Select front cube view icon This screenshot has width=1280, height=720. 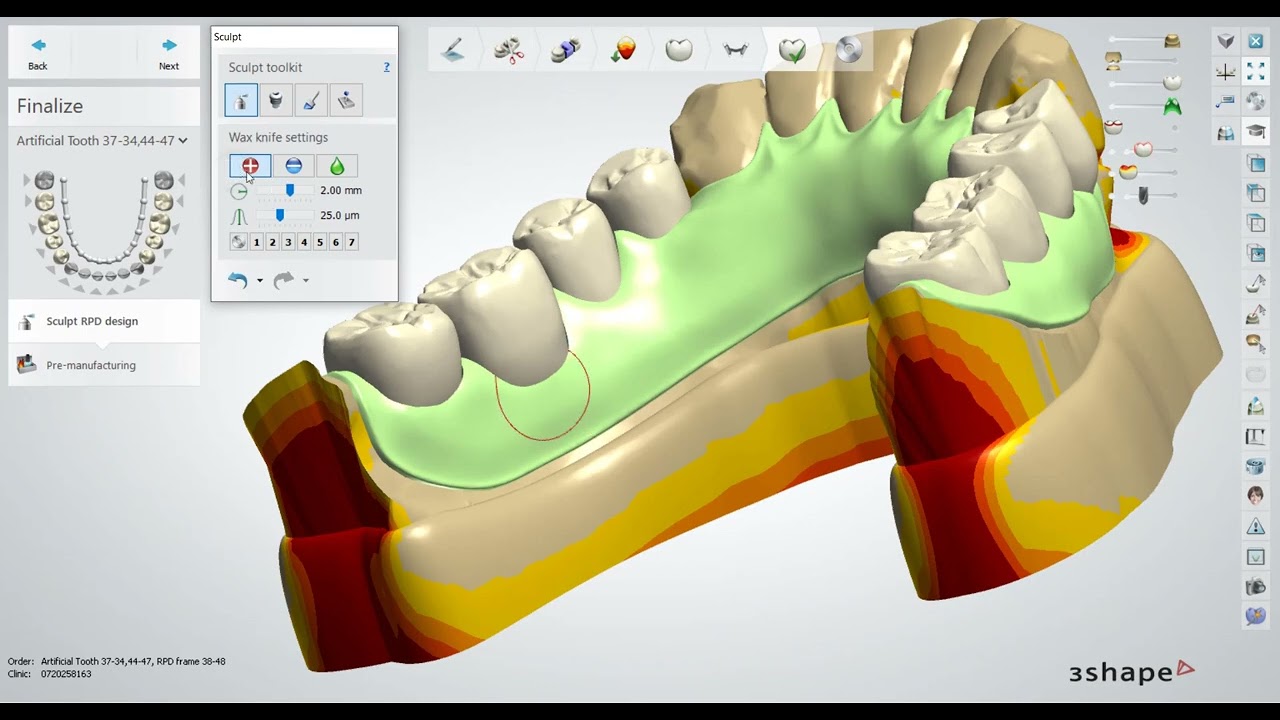click(x=1256, y=163)
